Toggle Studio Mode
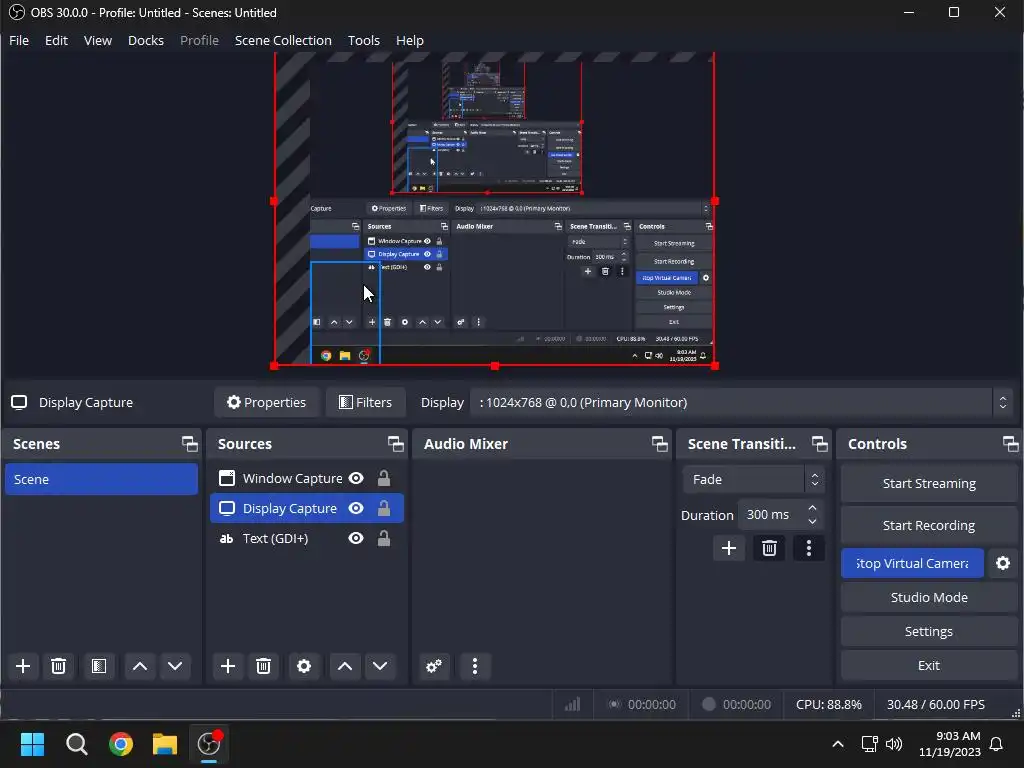Viewport: 1024px width, 768px height. click(x=929, y=597)
